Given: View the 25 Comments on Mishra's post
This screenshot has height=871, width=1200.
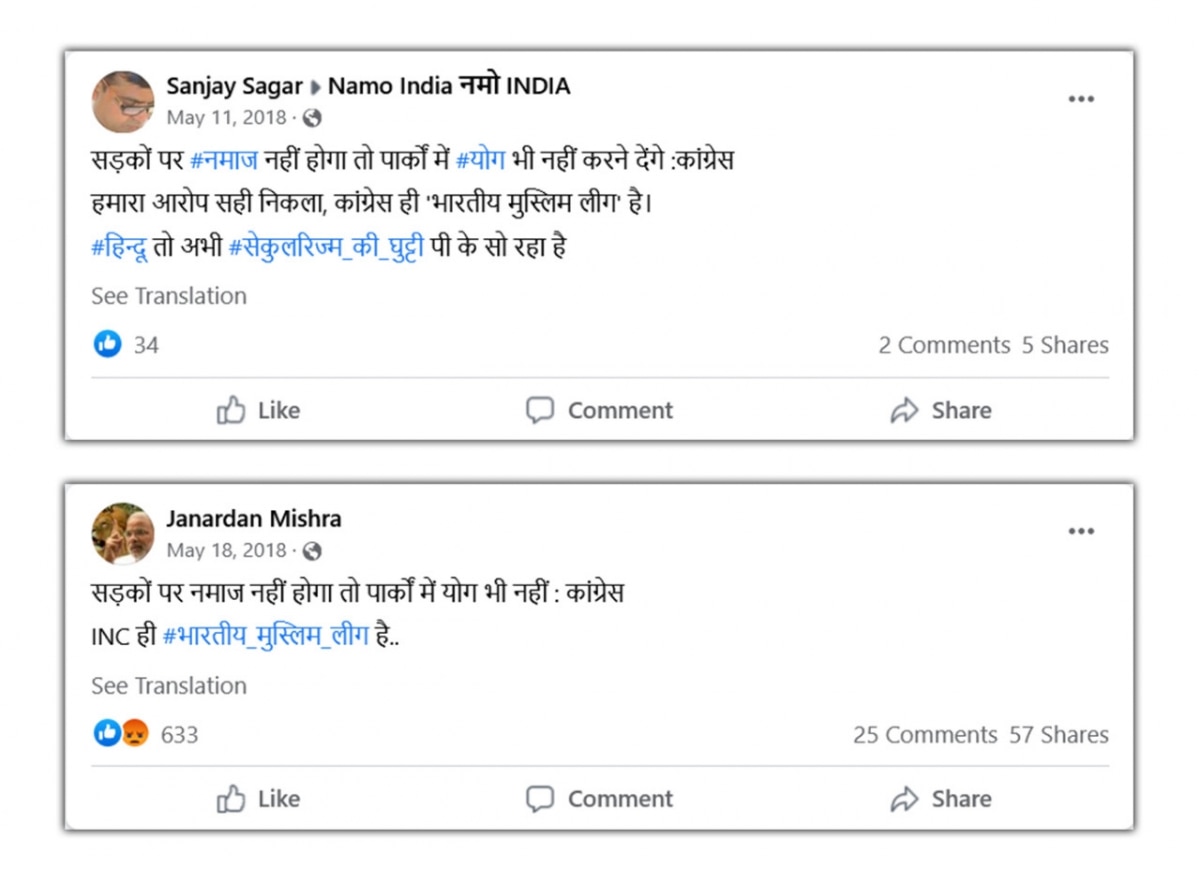Looking at the screenshot, I should coord(925,735).
